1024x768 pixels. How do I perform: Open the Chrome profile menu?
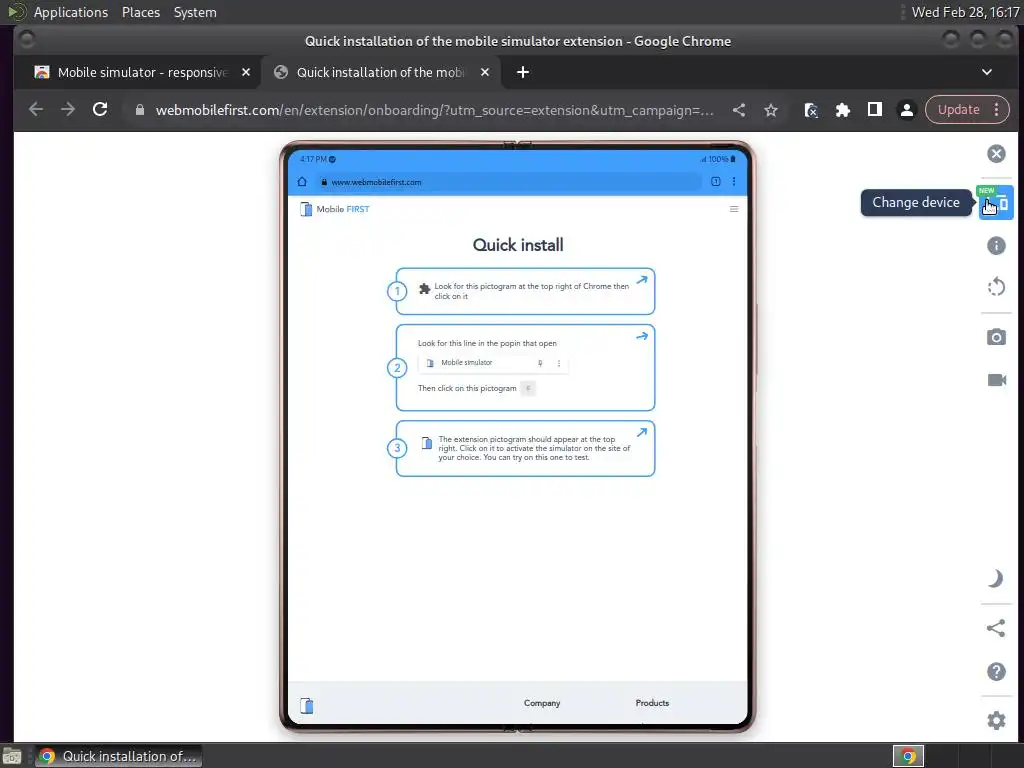[x=906, y=110]
